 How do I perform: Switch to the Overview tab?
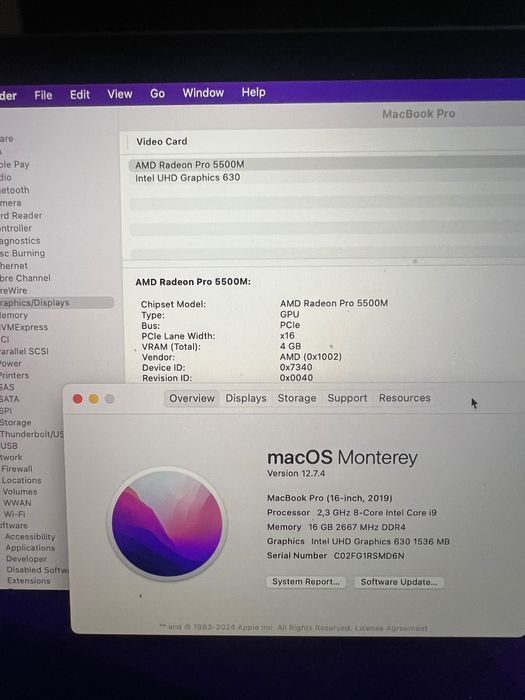click(x=192, y=398)
